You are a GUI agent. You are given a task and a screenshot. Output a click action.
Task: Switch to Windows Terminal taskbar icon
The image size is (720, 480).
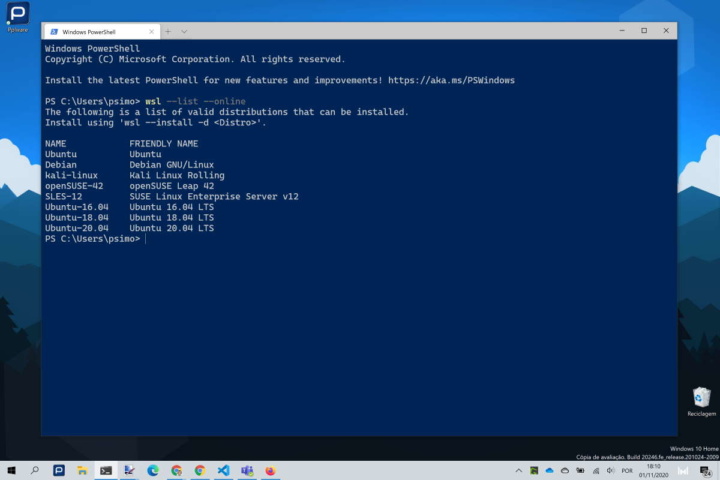coord(106,470)
